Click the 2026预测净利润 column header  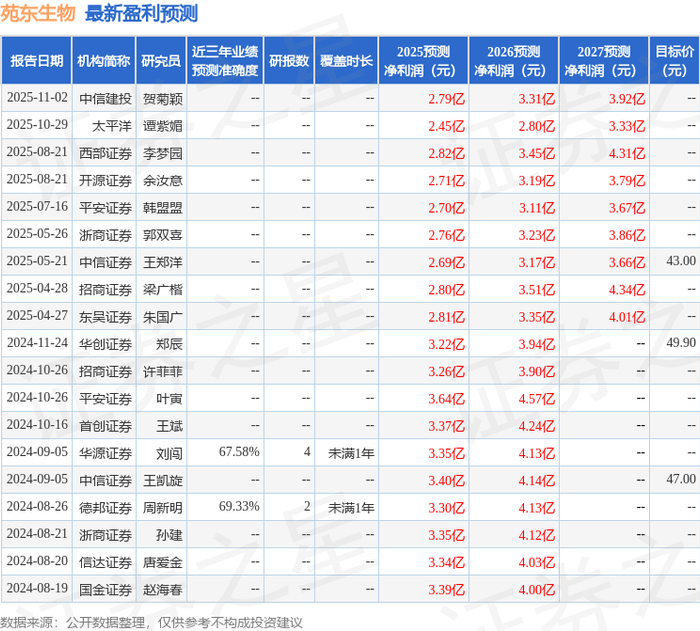point(513,61)
